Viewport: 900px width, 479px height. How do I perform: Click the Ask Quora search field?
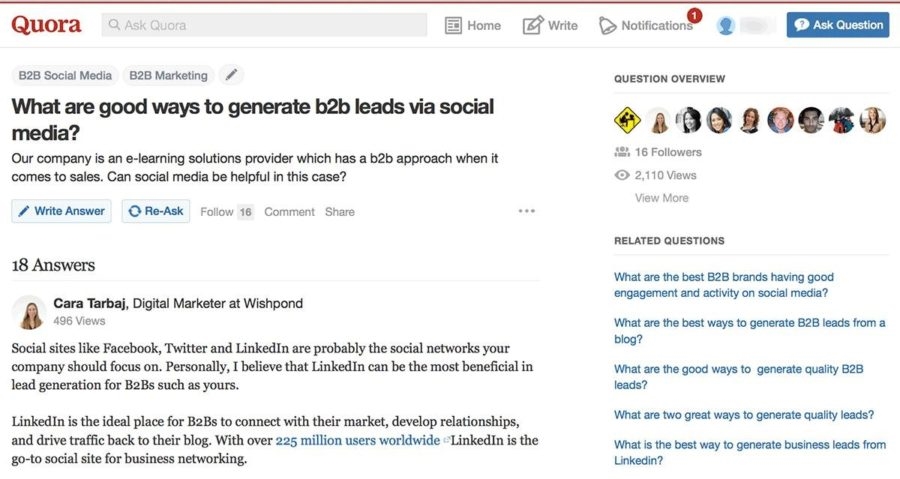tap(264, 25)
